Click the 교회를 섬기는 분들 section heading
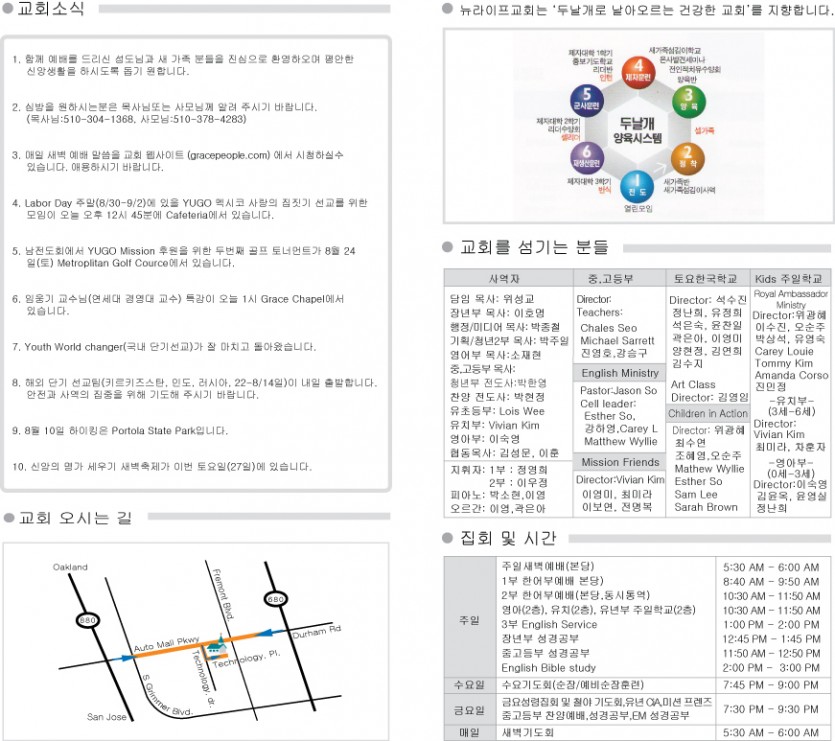 click(x=534, y=247)
